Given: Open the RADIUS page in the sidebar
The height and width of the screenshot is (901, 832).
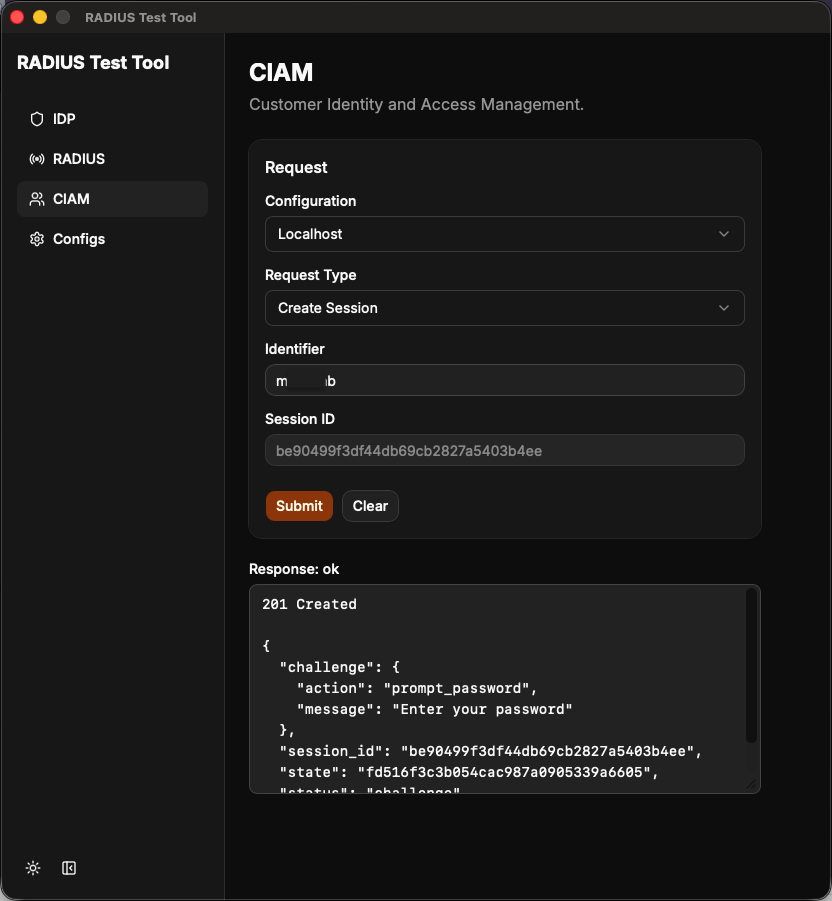Looking at the screenshot, I should pyautogui.click(x=112, y=159).
